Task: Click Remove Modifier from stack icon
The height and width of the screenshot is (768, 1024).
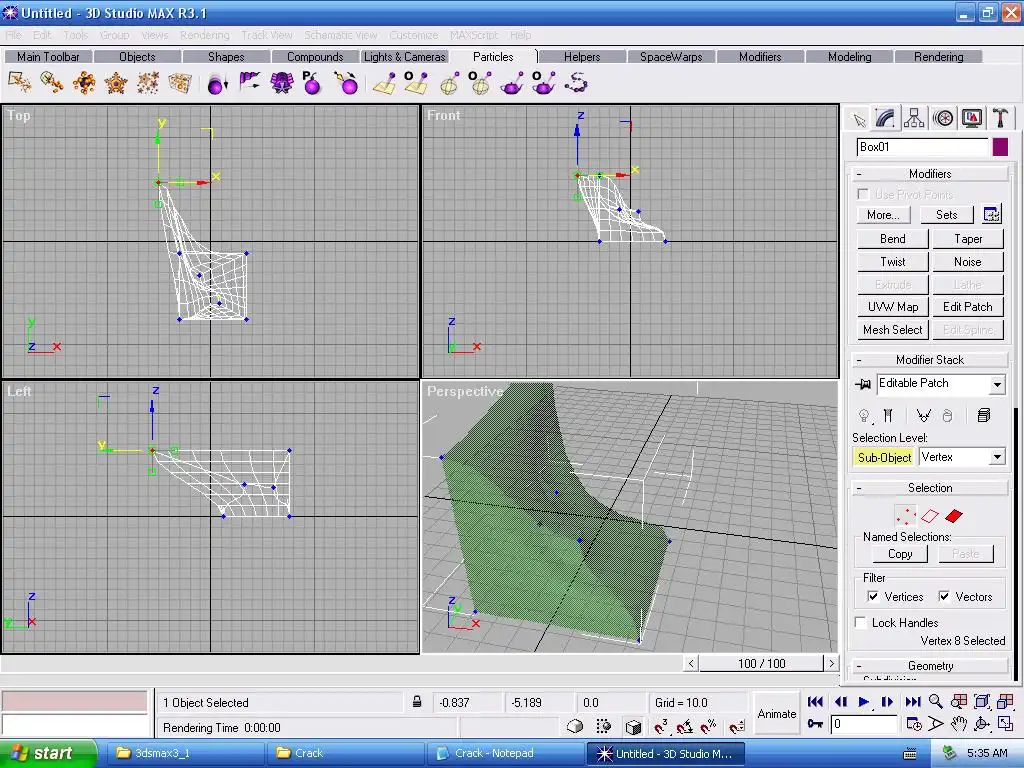Action: pyautogui.click(x=948, y=415)
